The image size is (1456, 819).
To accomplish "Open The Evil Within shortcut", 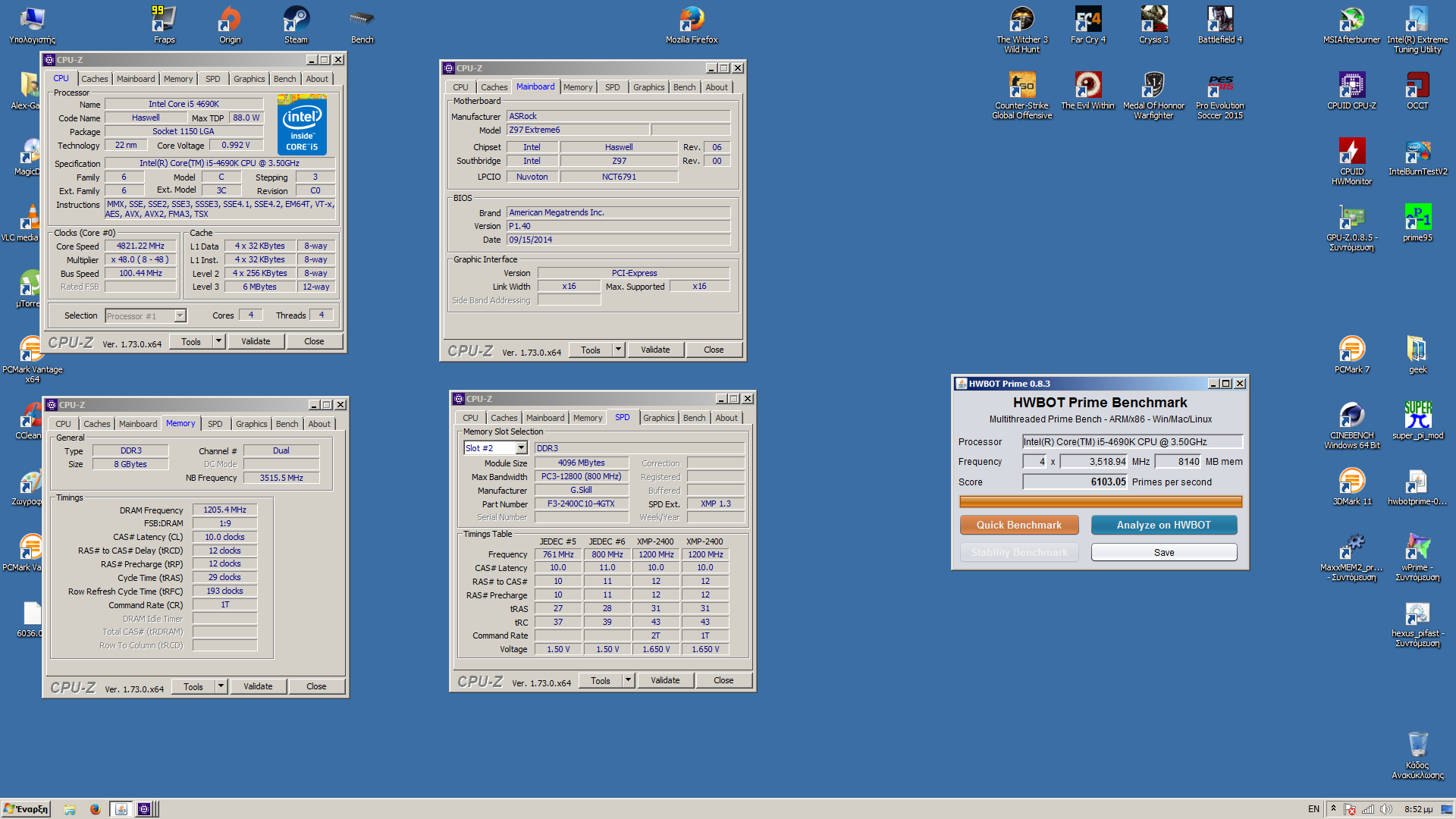I will pos(1088,90).
